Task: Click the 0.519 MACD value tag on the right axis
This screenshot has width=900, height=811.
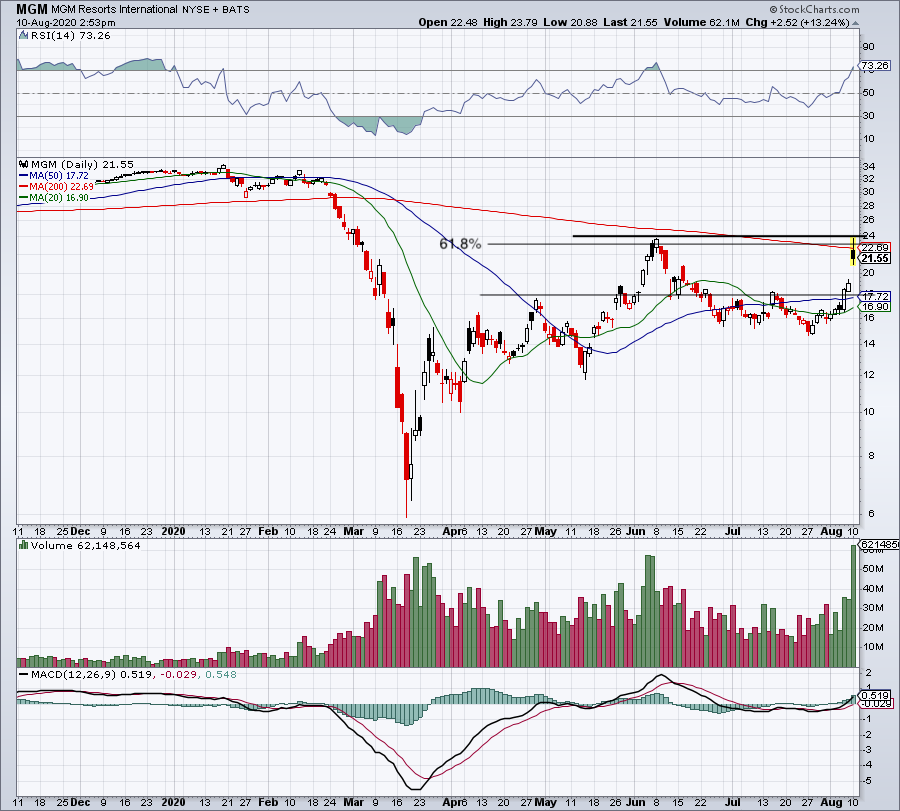Action: pyautogui.click(x=875, y=695)
